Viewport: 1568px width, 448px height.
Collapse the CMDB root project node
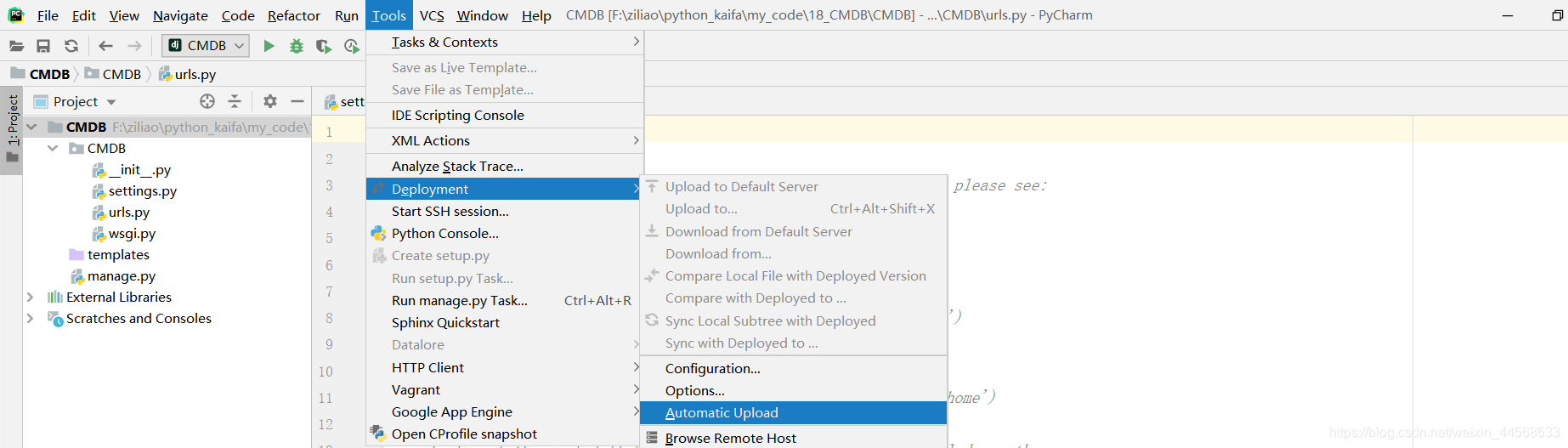click(x=31, y=127)
